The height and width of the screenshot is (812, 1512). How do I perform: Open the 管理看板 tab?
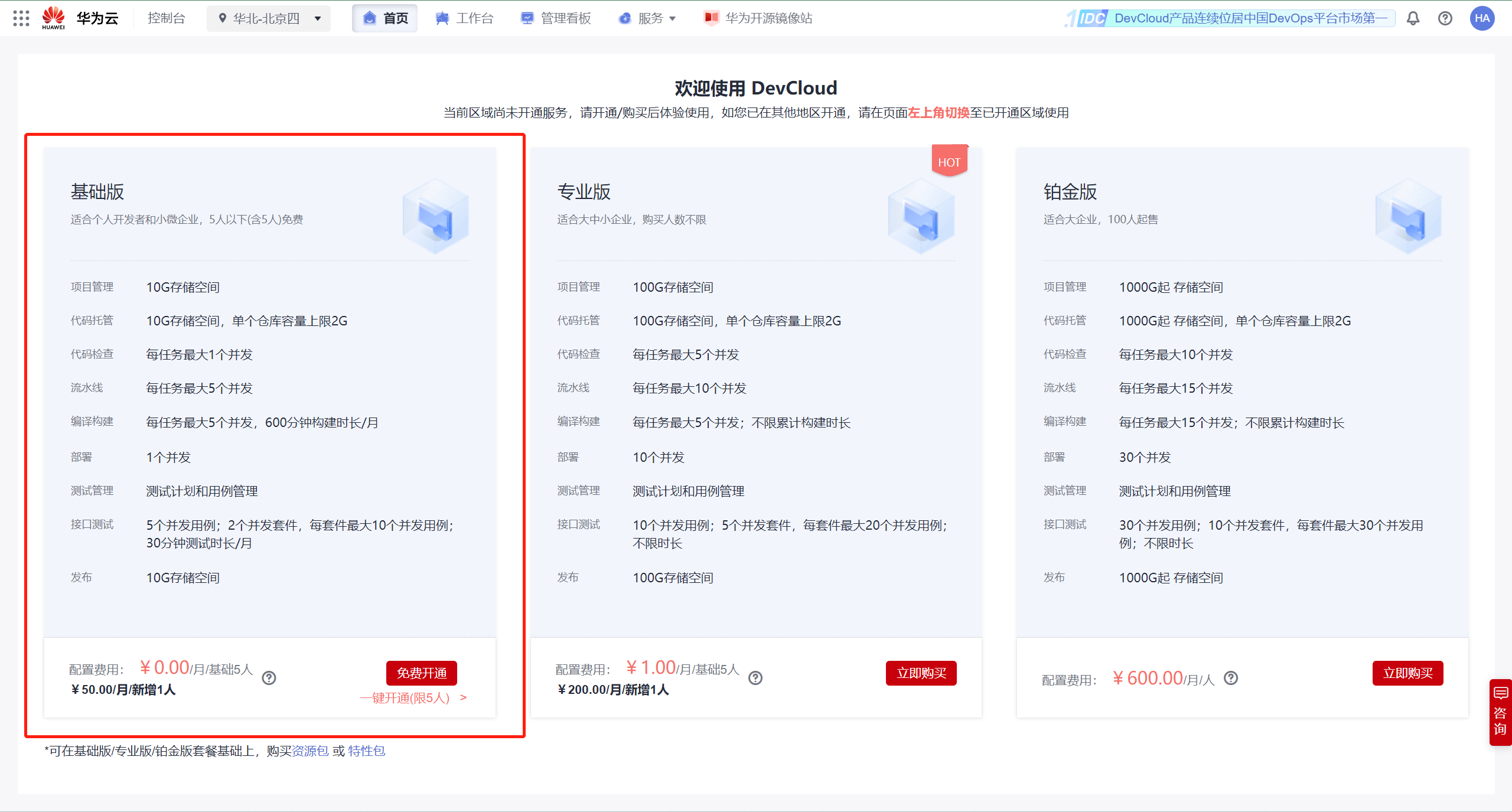pyautogui.click(x=556, y=18)
